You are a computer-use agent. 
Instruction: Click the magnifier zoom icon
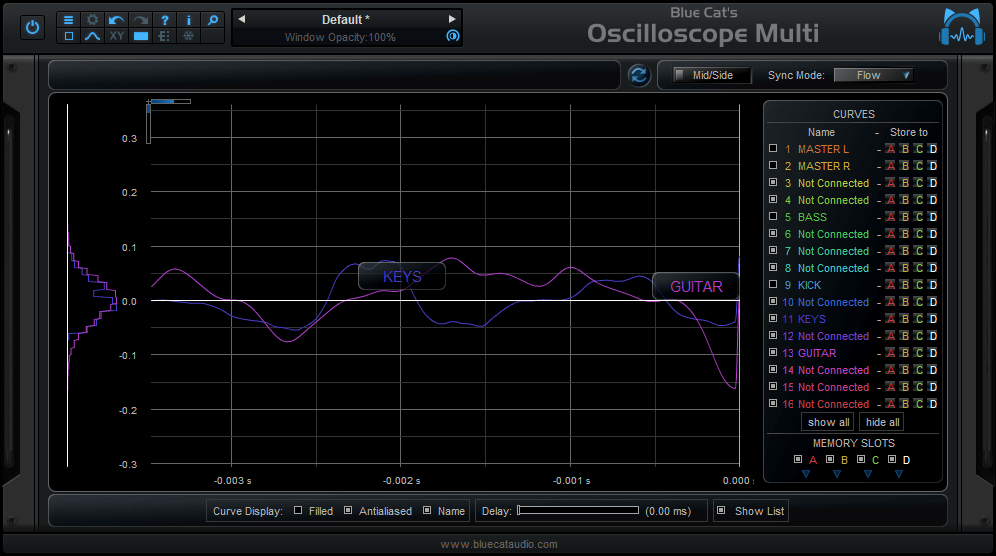click(x=213, y=20)
